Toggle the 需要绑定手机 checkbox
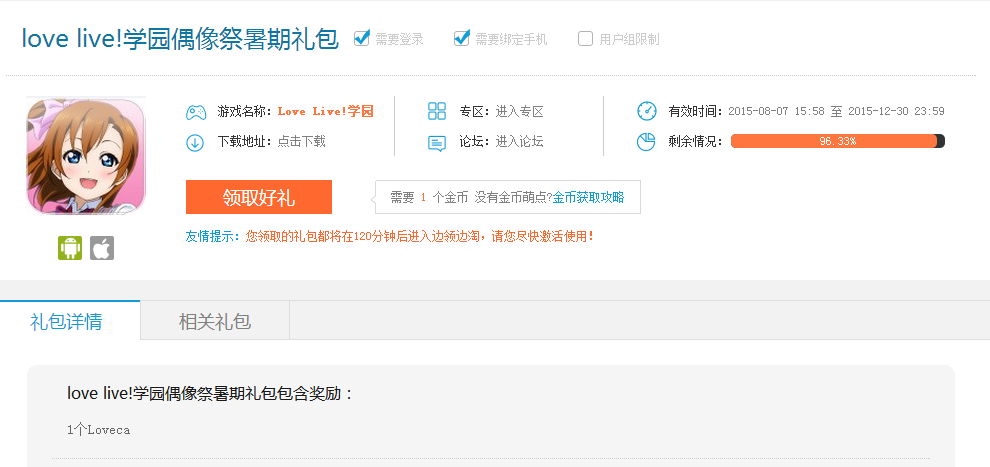The width and height of the screenshot is (990, 467). [462, 38]
